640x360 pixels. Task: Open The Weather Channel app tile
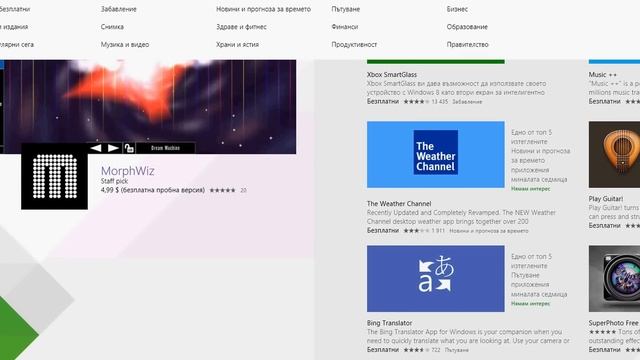click(436, 154)
